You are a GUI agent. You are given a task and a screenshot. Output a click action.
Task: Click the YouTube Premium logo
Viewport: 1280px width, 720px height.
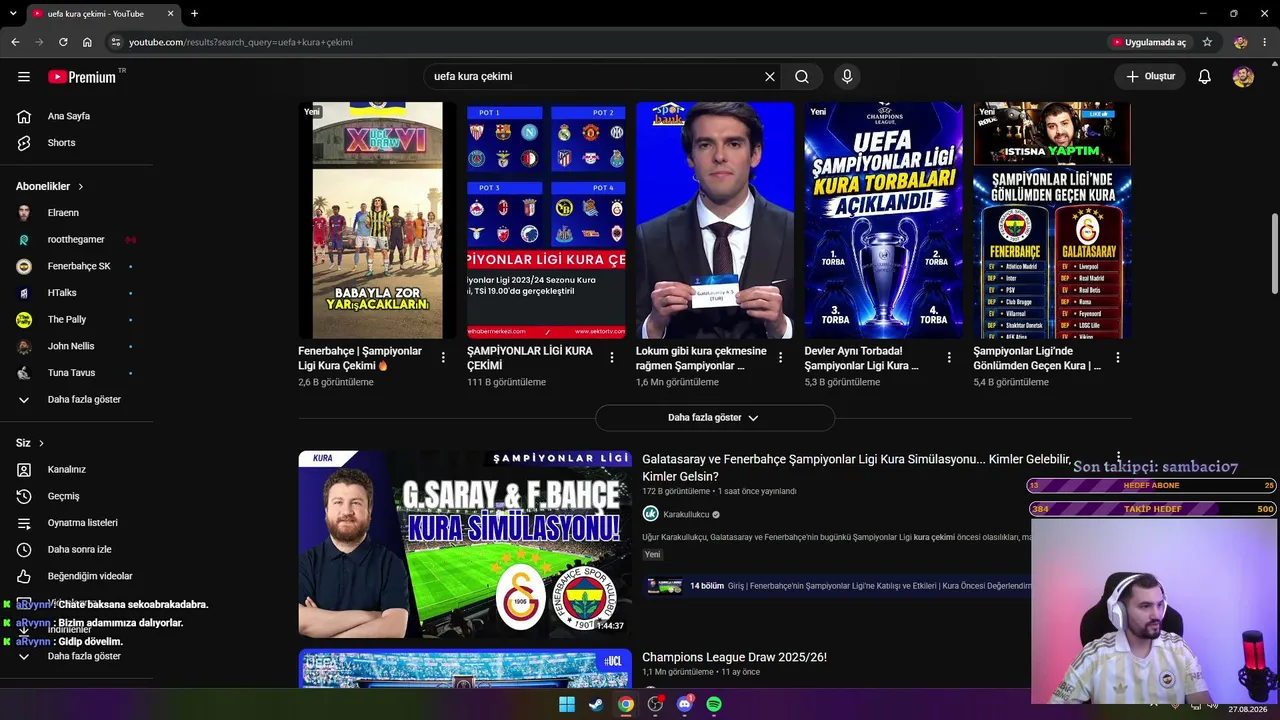(x=82, y=77)
